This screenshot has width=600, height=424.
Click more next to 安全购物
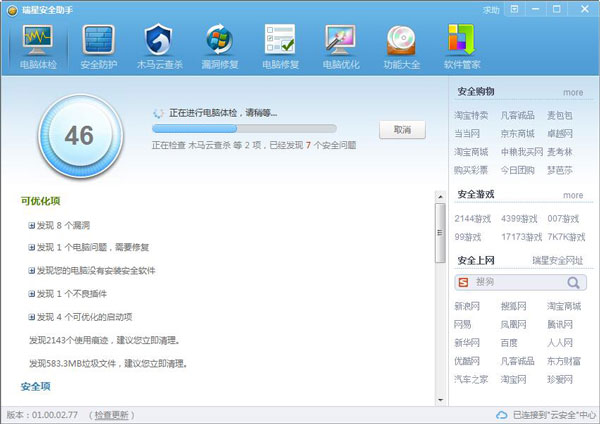click(x=573, y=93)
